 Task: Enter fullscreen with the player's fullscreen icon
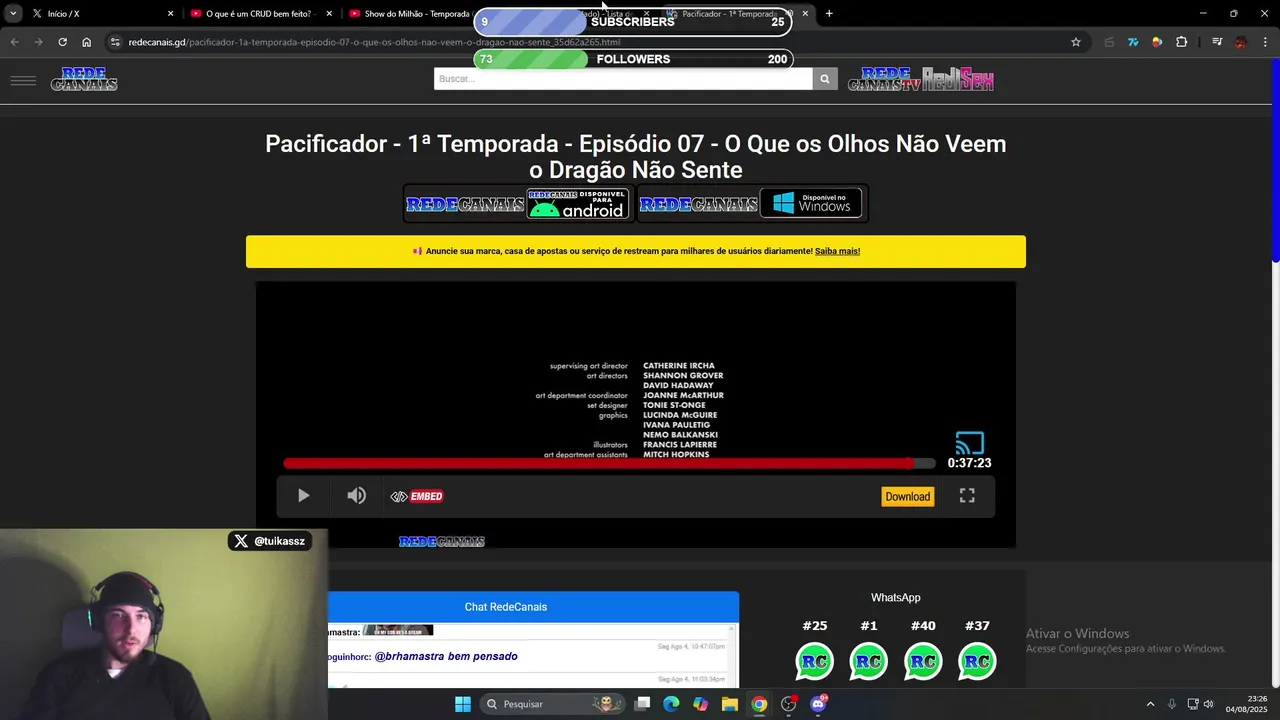click(x=967, y=496)
